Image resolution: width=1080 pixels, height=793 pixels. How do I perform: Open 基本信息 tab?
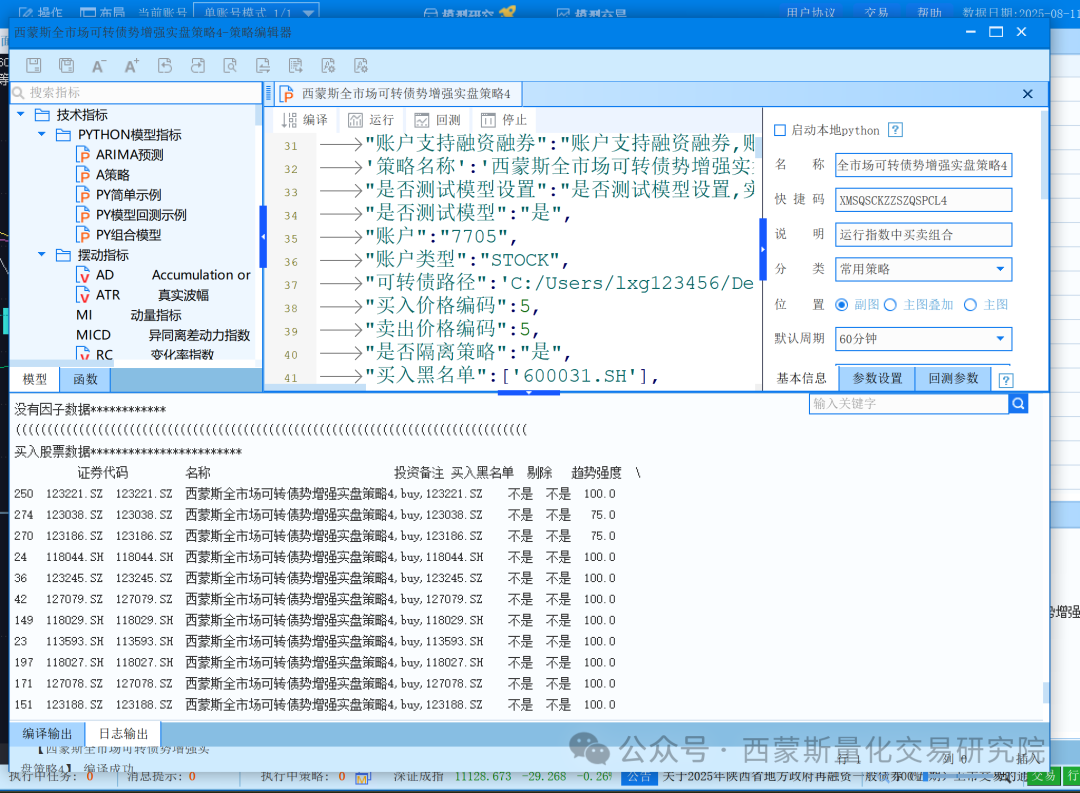click(x=801, y=378)
